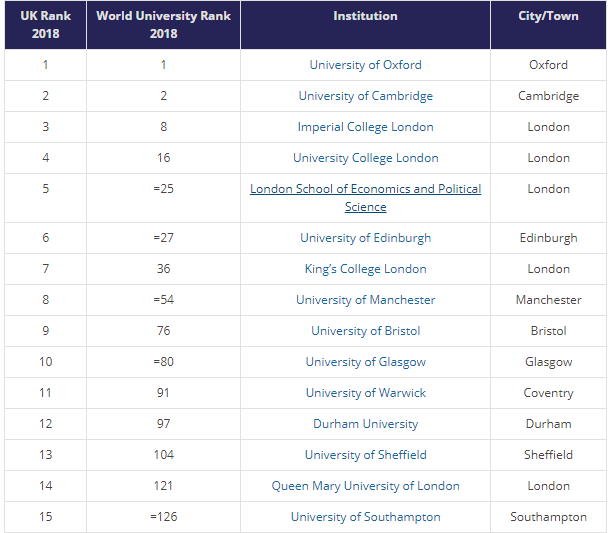Image resolution: width=612 pixels, height=533 pixels.
Task: Click the world rank '36' cell
Action: [164, 269]
